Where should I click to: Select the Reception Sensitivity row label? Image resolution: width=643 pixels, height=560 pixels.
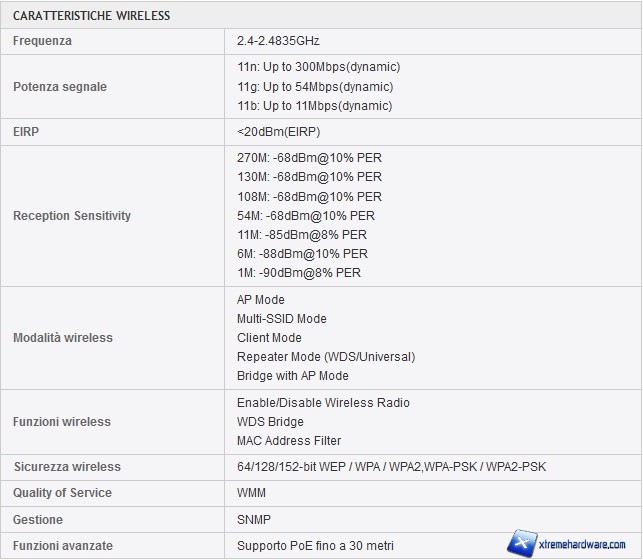click(72, 216)
